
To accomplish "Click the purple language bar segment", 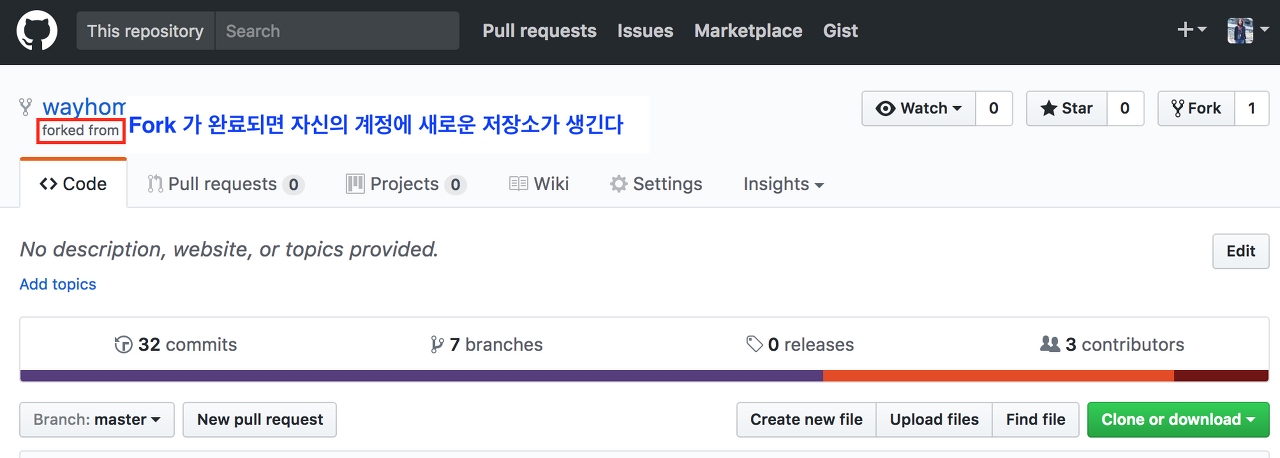I will (421, 376).
